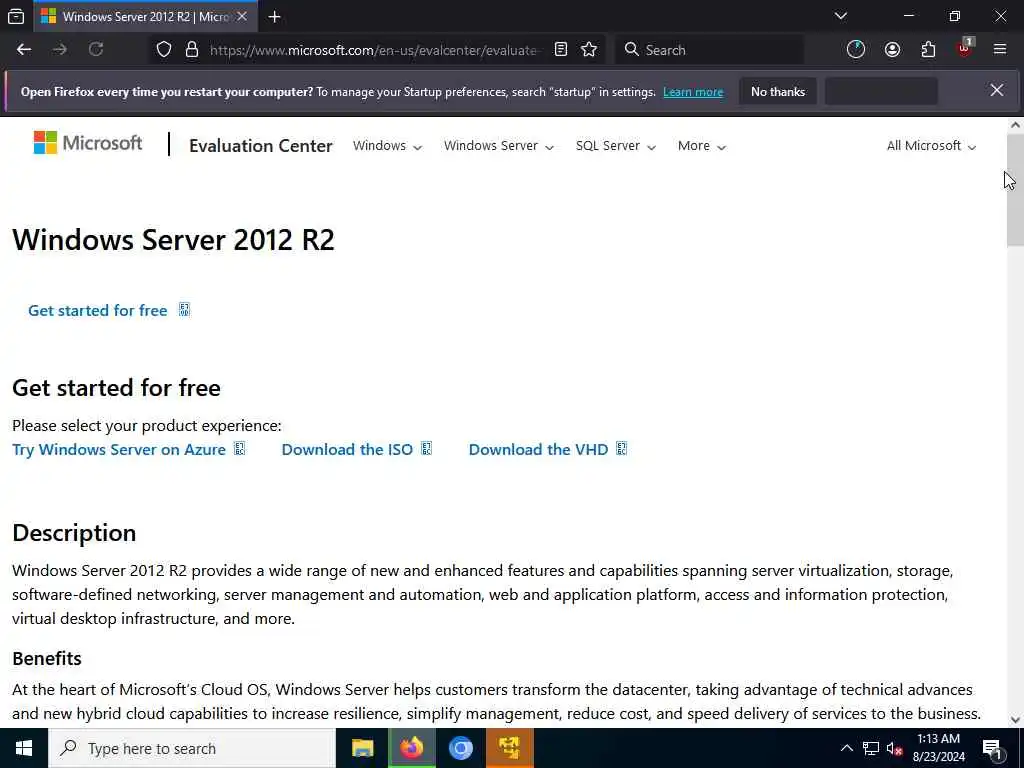Toggle reader view icon in address bar

click(560, 50)
